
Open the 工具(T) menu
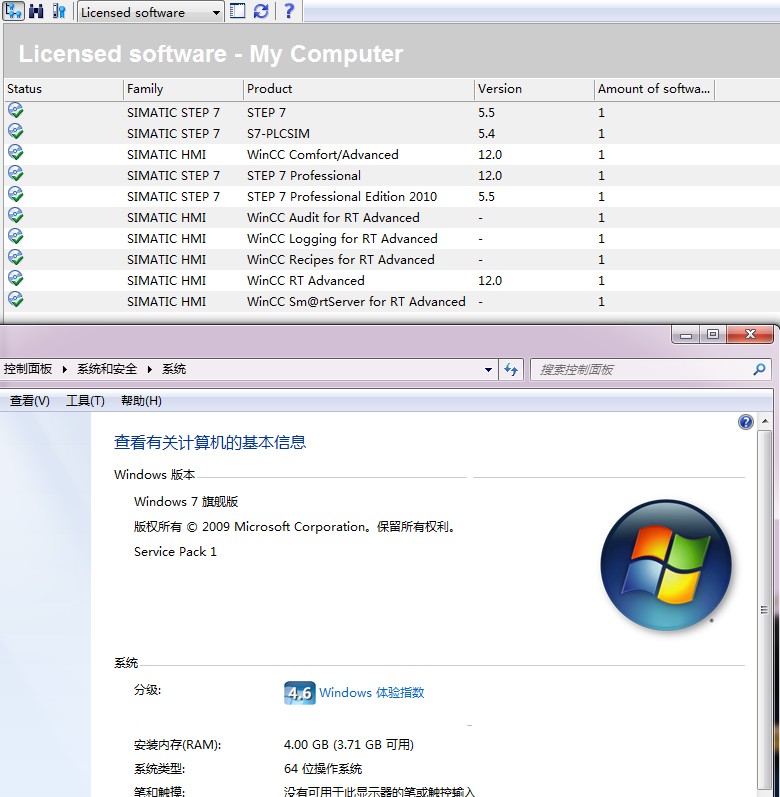click(85, 401)
